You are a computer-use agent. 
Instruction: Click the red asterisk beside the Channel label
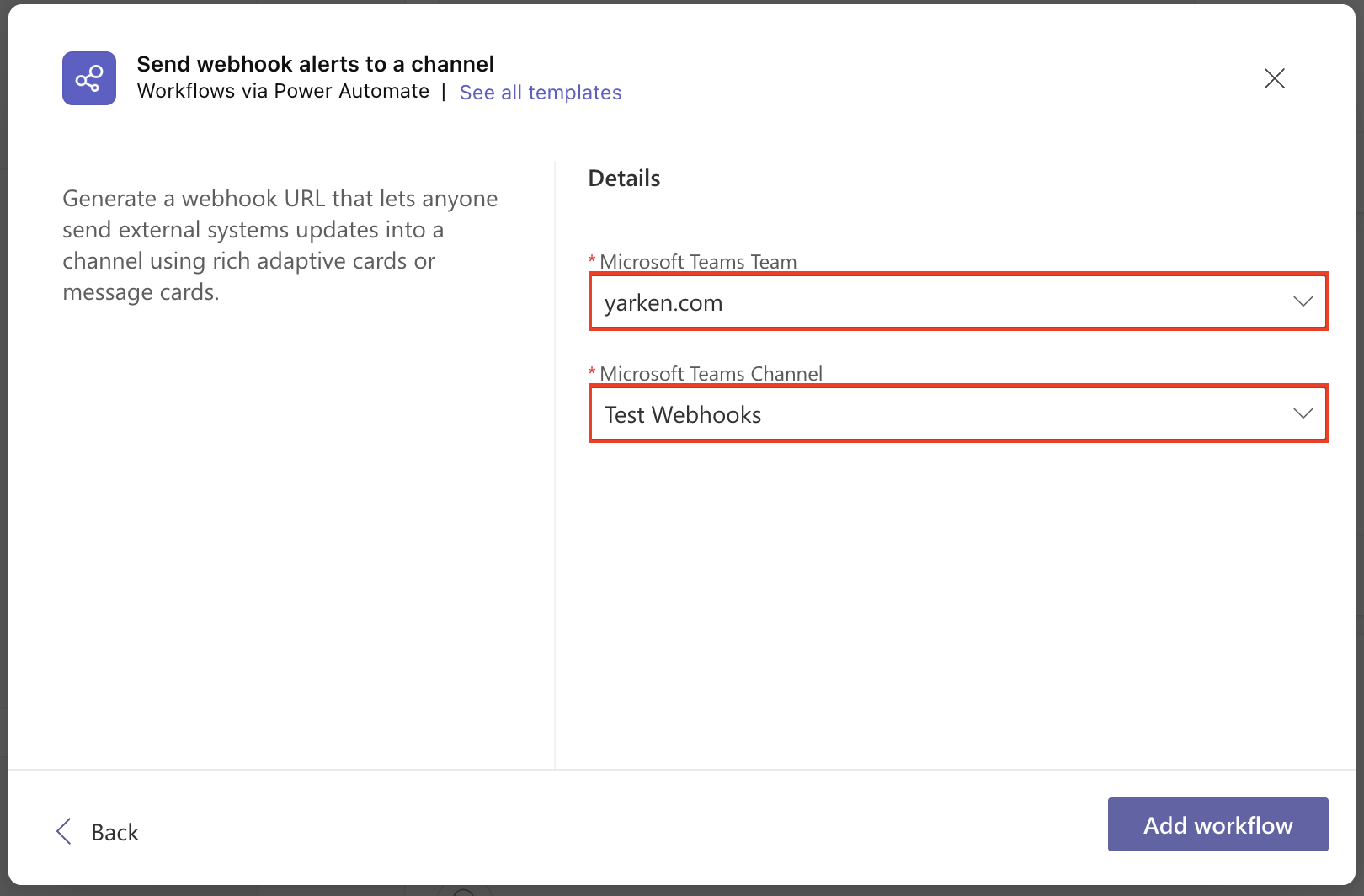tap(592, 372)
